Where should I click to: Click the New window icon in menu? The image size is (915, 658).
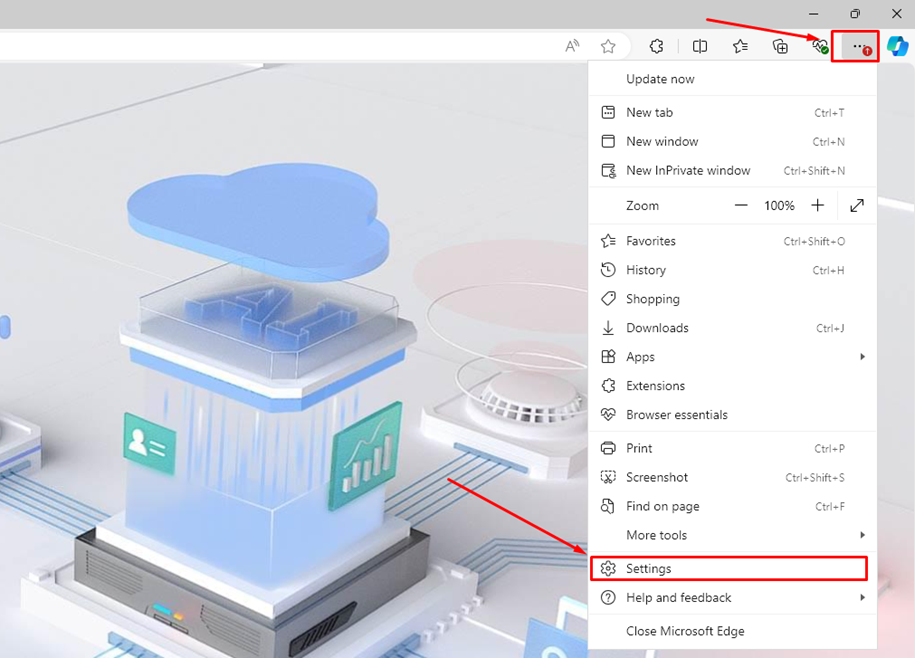pyautogui.click(x=608, y=141)
